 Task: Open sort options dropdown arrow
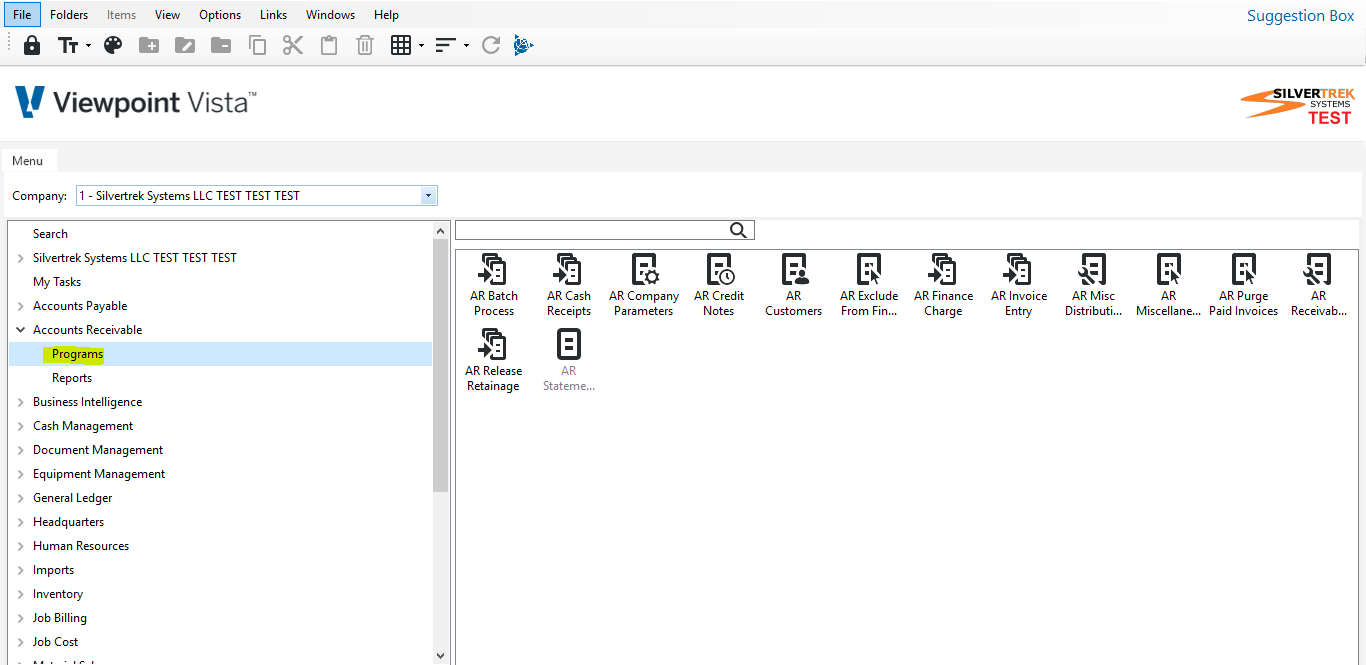(466, 46)
